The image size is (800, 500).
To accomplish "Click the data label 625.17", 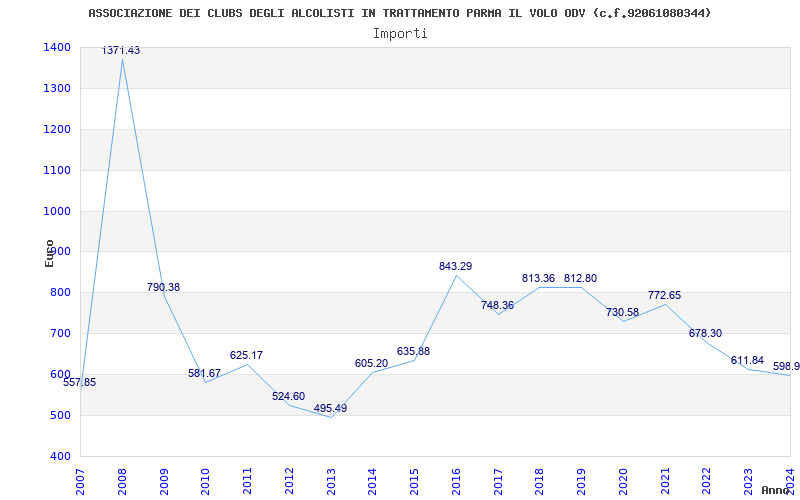I will point(246,356).
